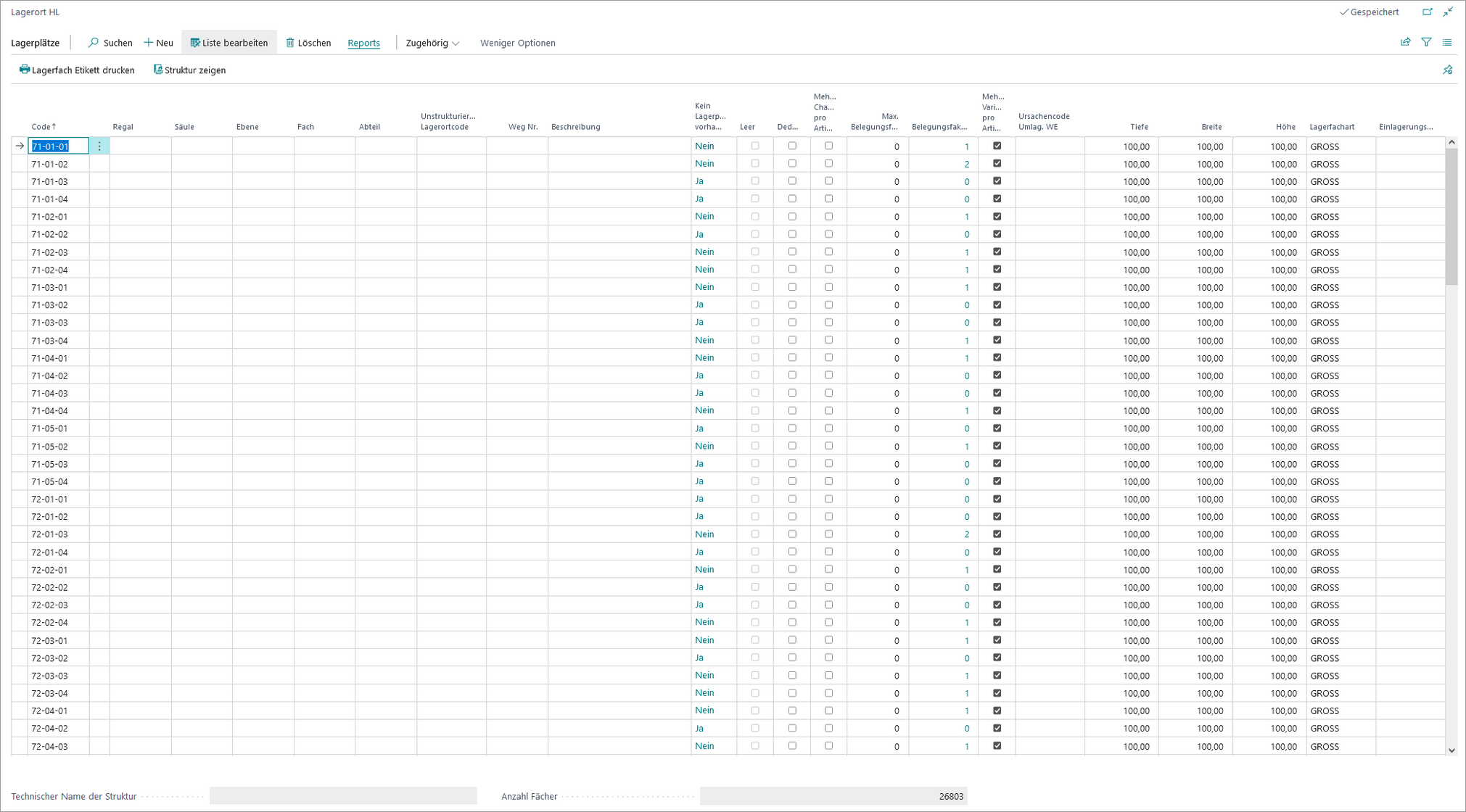Toggle Ded. checkbox in row 71-01-02
Image resolution: width=1466 pixels, height=812 pixels.
click(x=792, y=164)
